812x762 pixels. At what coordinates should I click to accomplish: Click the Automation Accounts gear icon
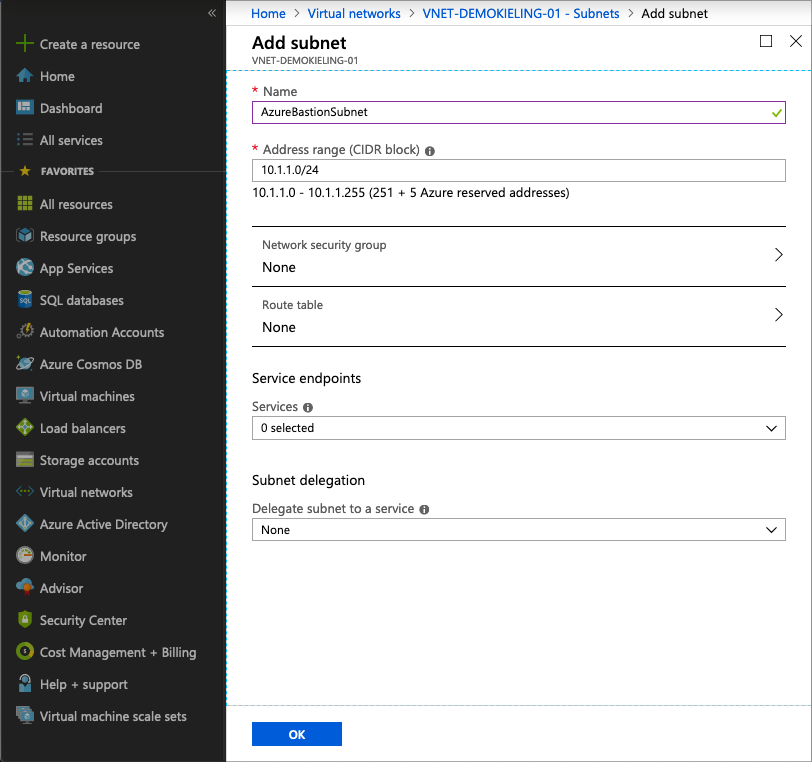coord(24,332)
